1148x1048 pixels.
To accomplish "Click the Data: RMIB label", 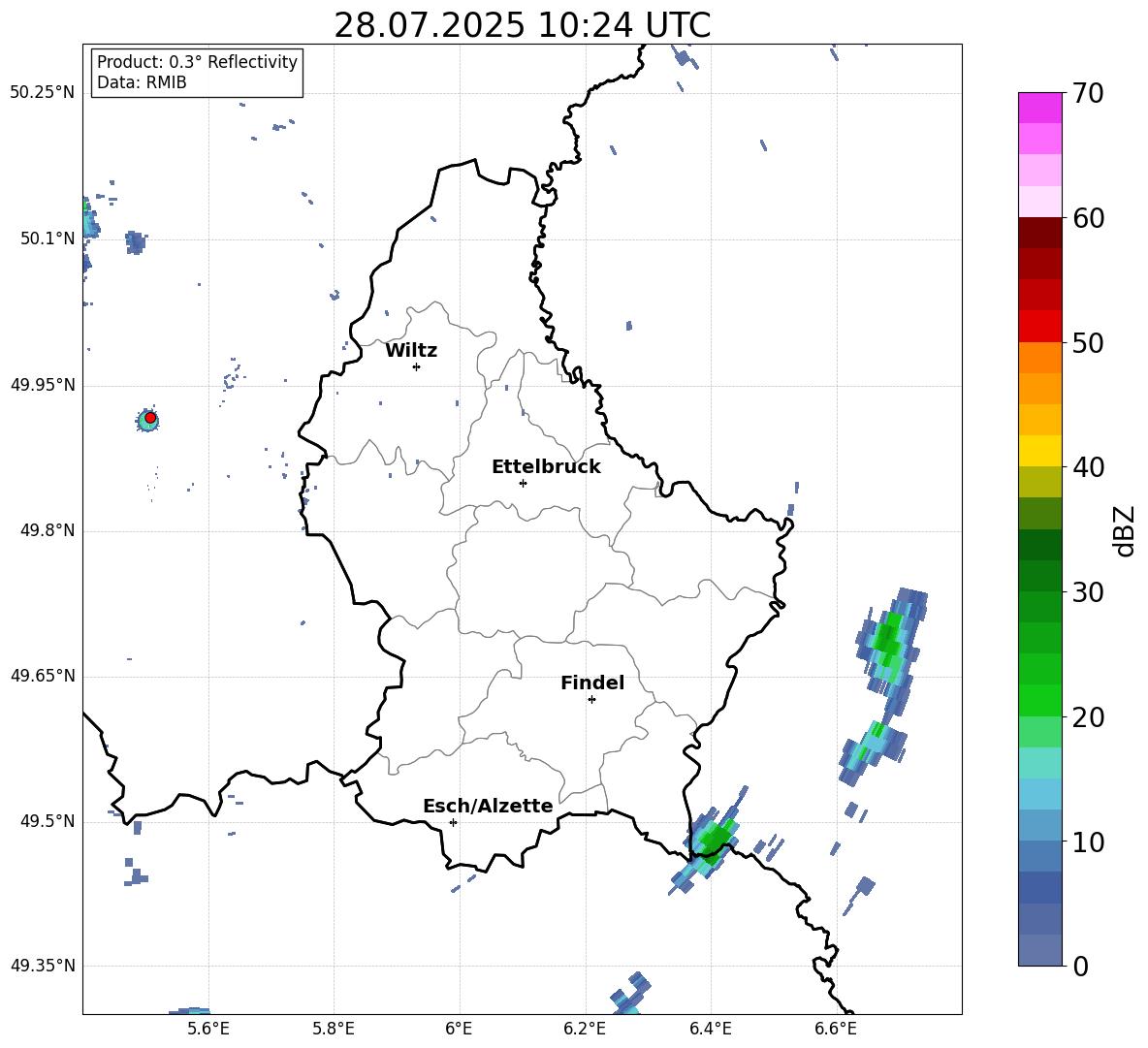I will click(x=142, y=82).
